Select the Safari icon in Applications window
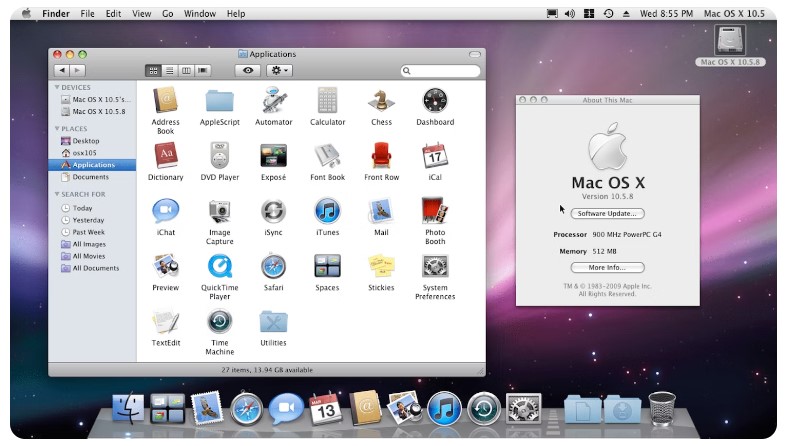 [274, 266]
